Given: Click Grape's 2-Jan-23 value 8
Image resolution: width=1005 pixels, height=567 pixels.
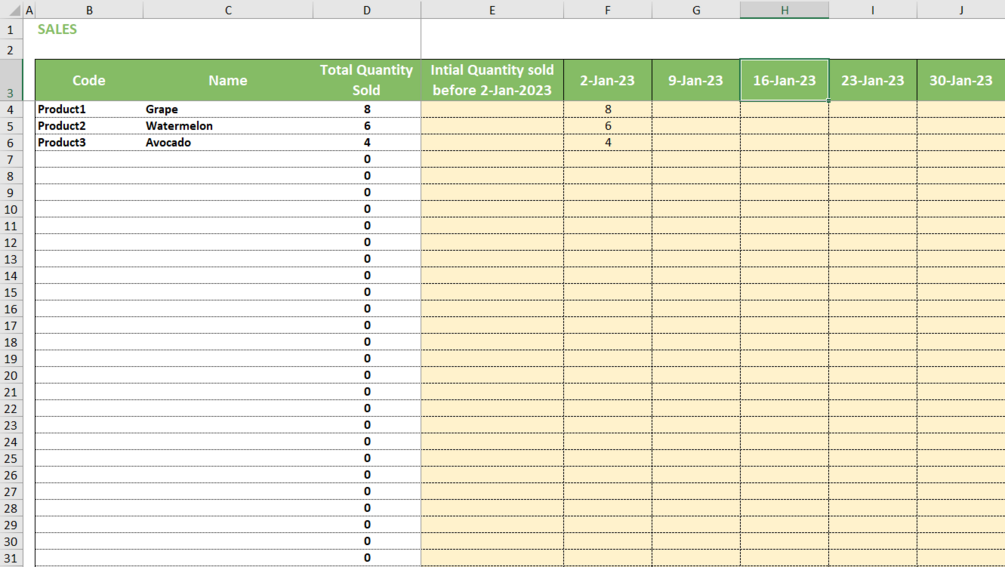Looking at the screenshot, I should pos(608,110).
